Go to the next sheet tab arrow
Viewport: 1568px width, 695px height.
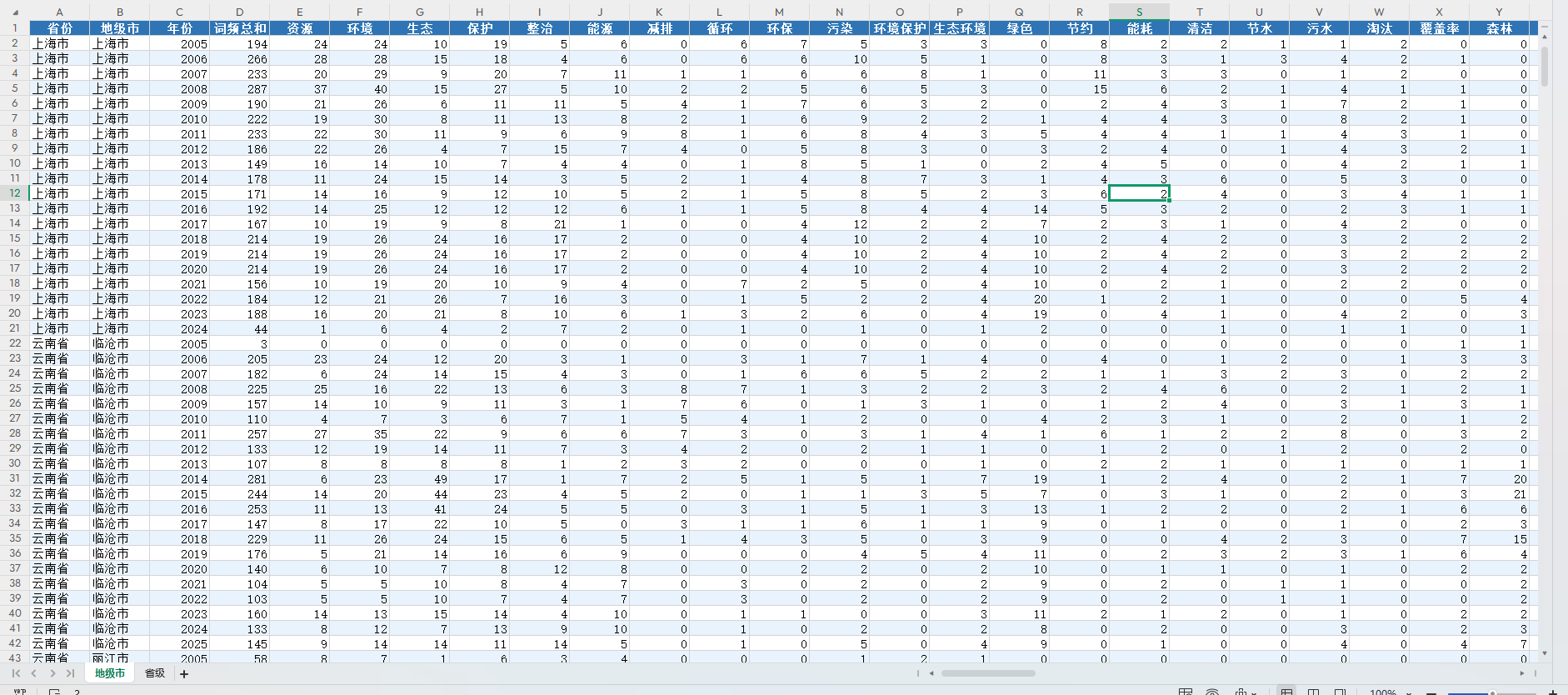click(52, 673)
